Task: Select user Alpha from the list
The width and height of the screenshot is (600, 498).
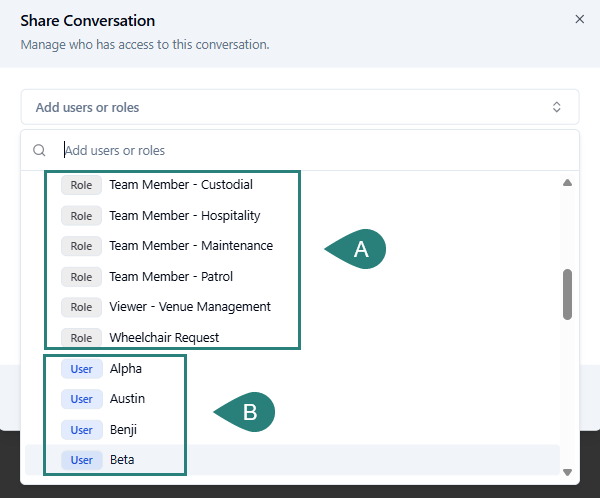Action: pyautogui.click(x=126, y=369)
